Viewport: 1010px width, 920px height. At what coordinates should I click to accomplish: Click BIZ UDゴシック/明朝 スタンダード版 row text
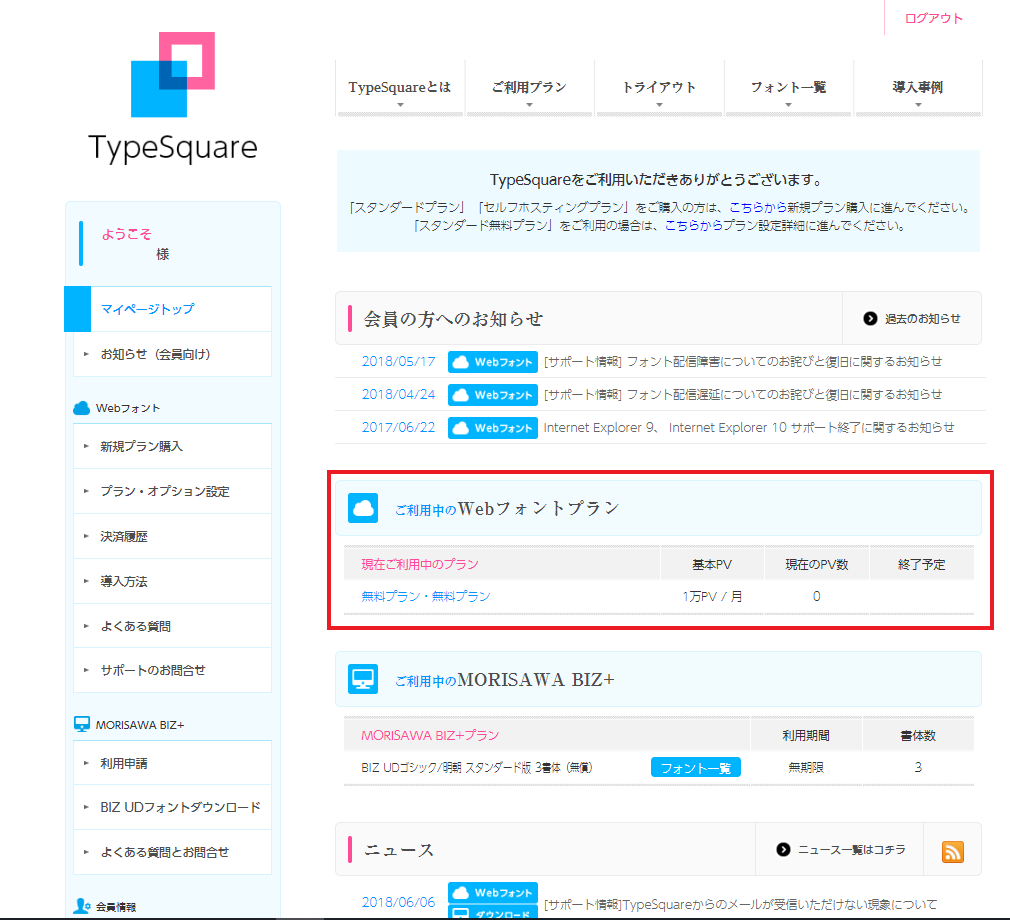[476, 767]
